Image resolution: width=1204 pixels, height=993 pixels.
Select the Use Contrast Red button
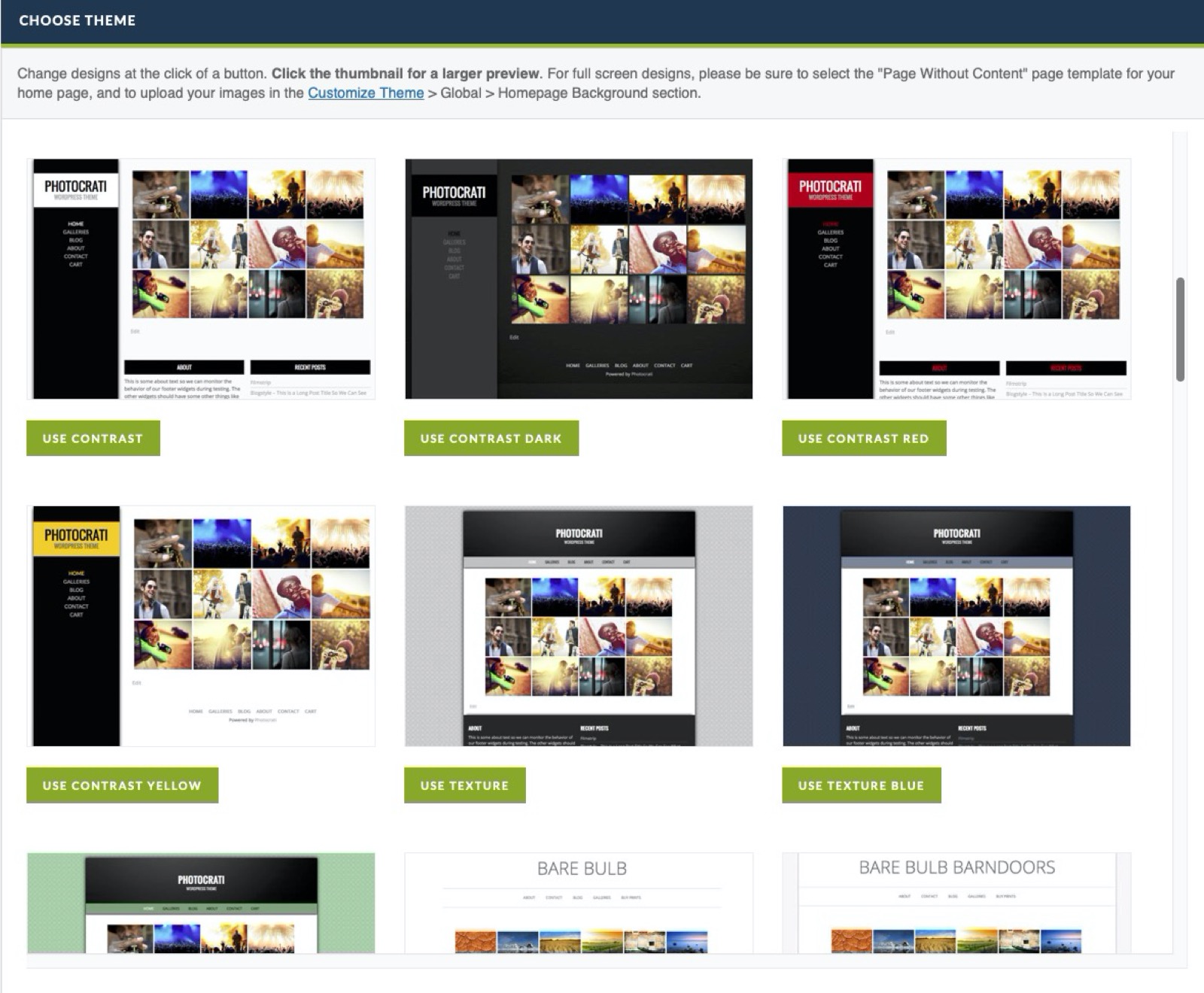coord(864,438)
